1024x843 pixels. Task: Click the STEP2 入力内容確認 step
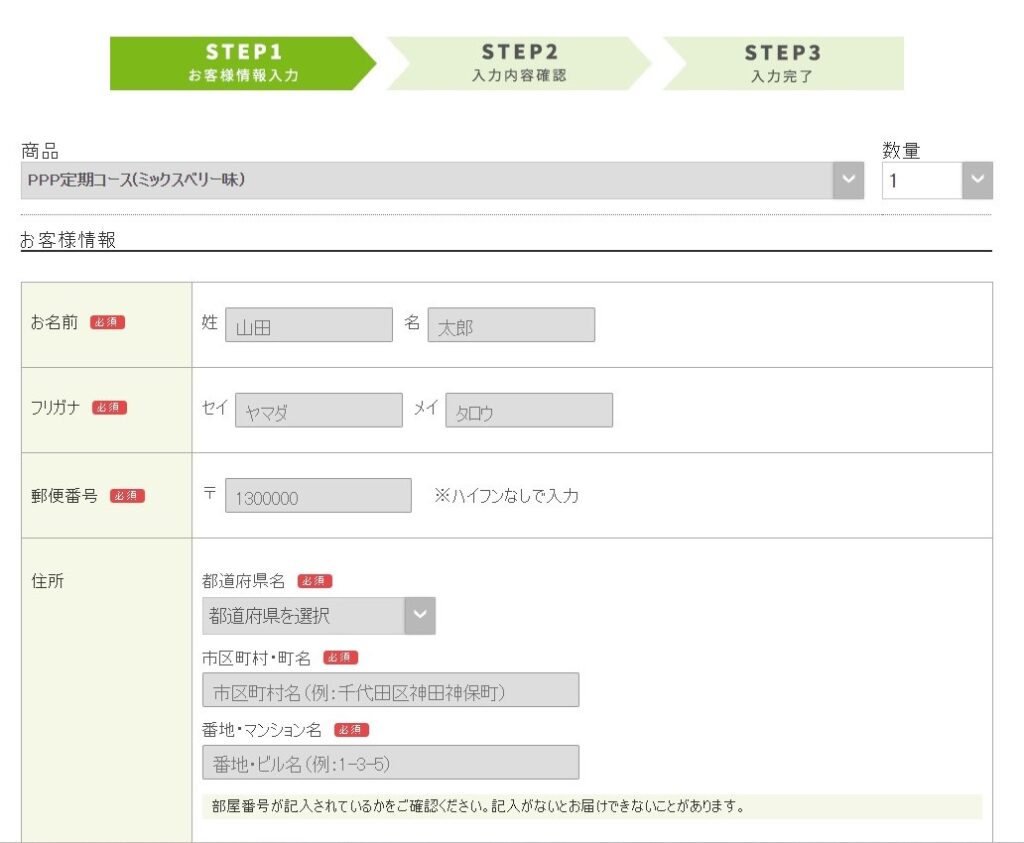point(518,63)
